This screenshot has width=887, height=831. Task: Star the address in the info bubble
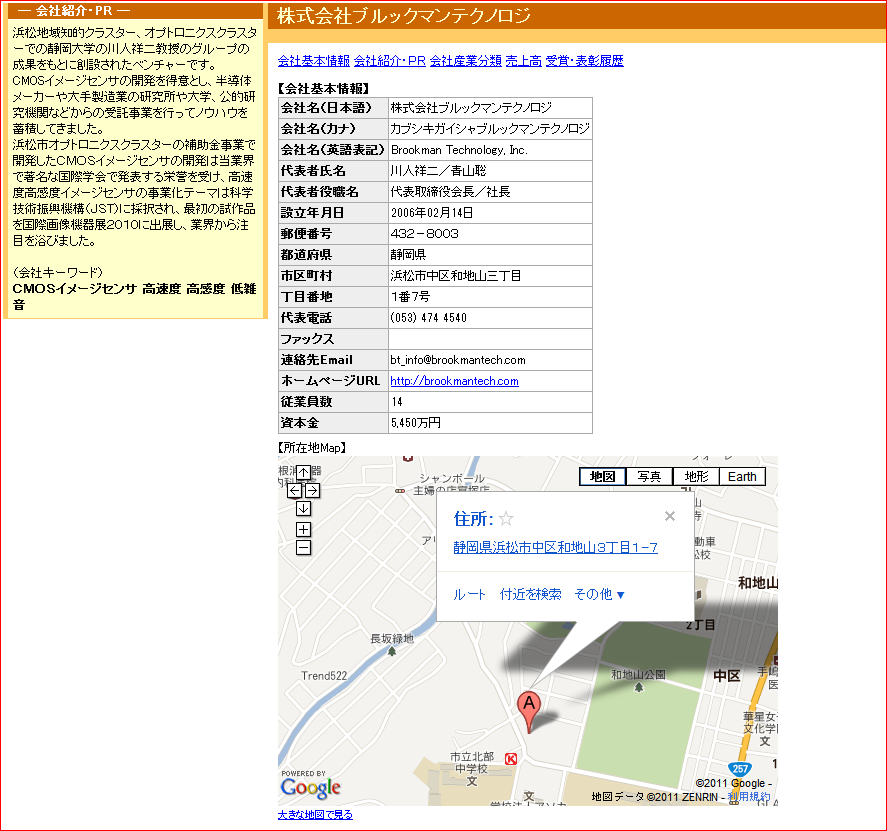tap(506, 518)
